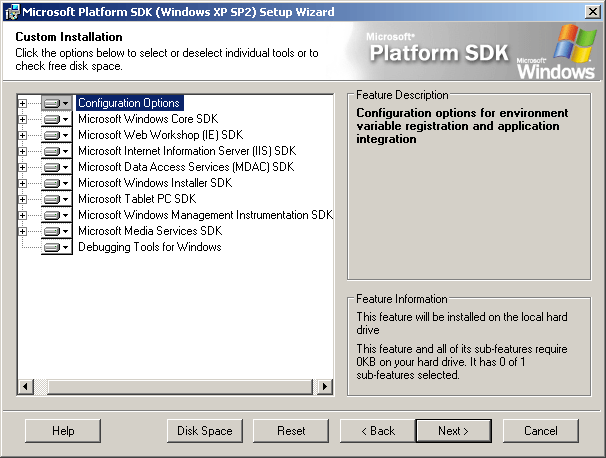Viewport: 606px width, 458px height.
Task: Expand the Microsoft Windows Core SDK node
Action: 22,119
